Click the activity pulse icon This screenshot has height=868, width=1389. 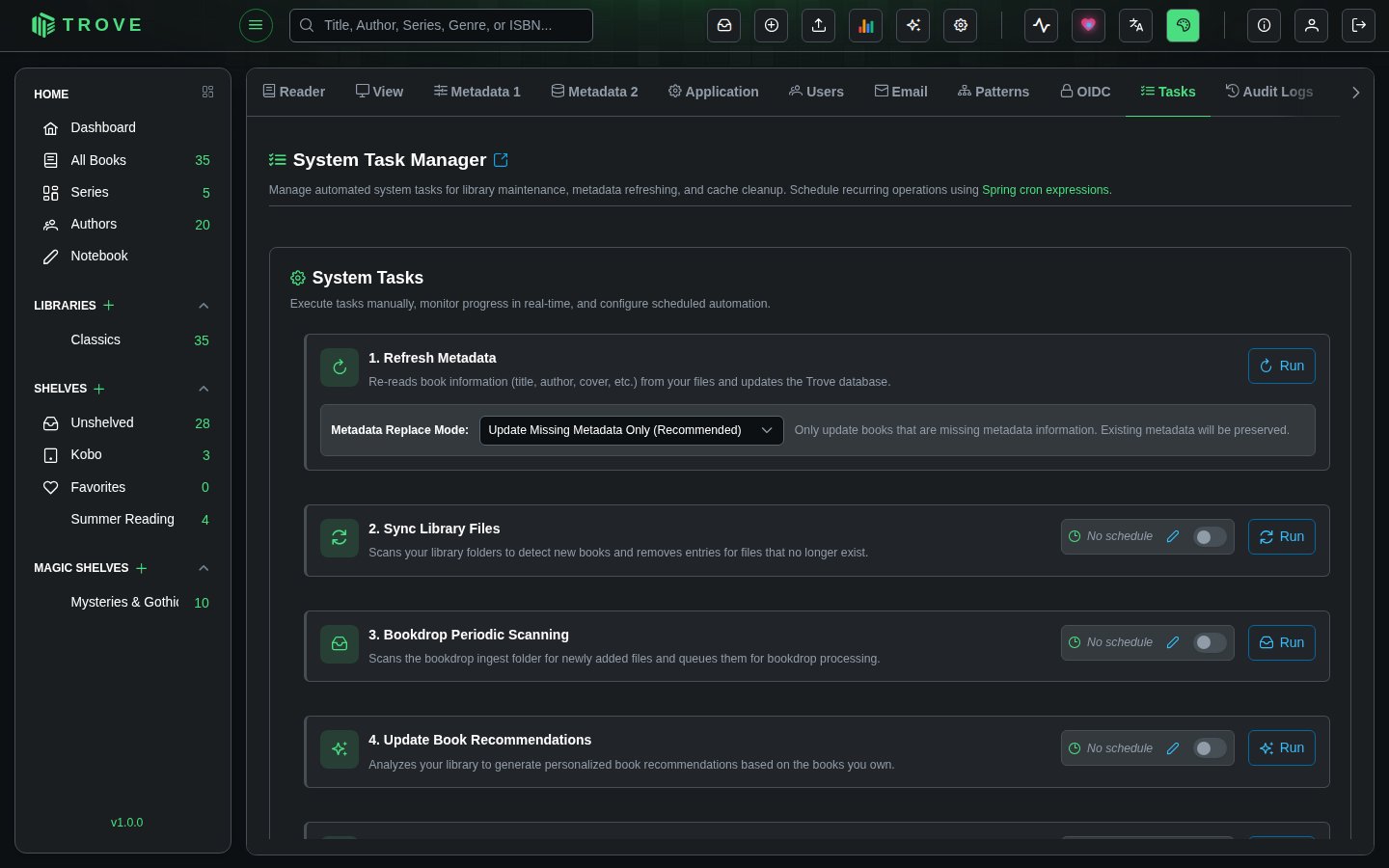1042,25
